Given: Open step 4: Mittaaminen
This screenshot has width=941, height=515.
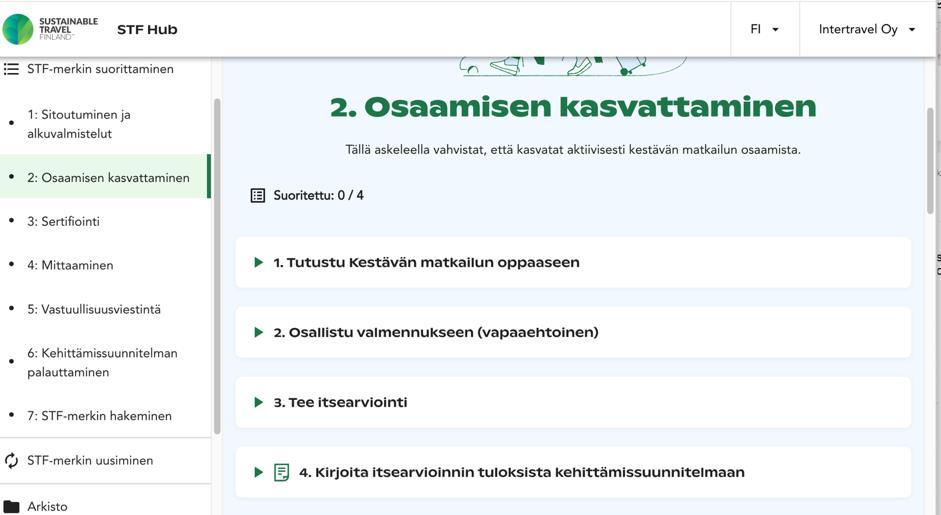Looking at the screenshot, I should pyautogui.click(x=70, y=265).
